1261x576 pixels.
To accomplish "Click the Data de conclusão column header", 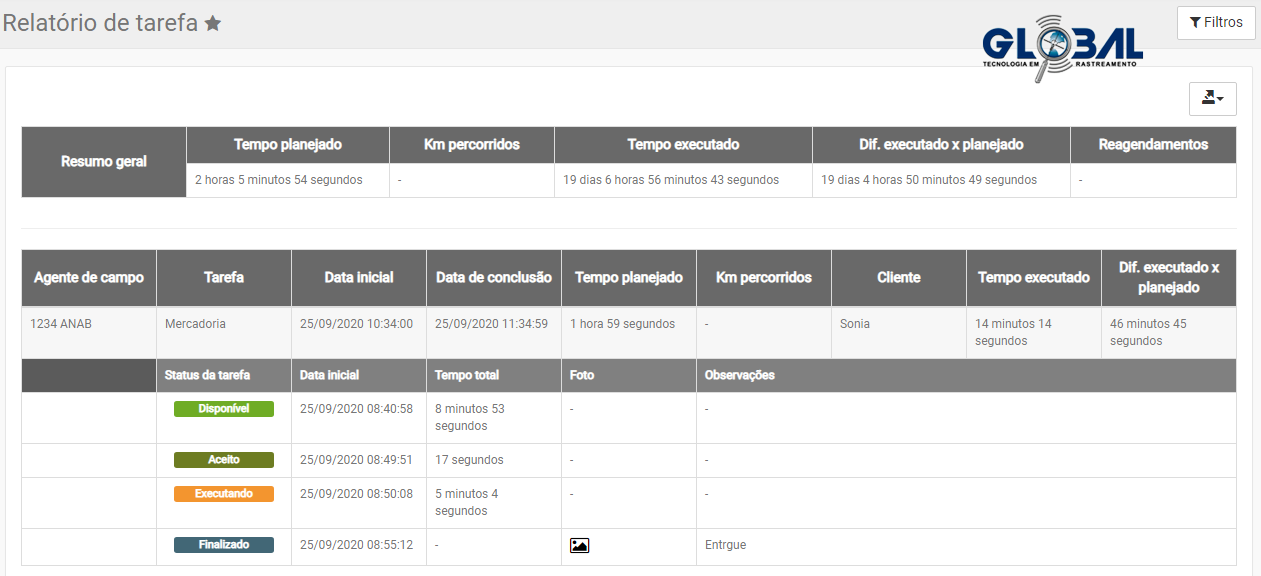I will pyautogui.click(x=494, y=278).
